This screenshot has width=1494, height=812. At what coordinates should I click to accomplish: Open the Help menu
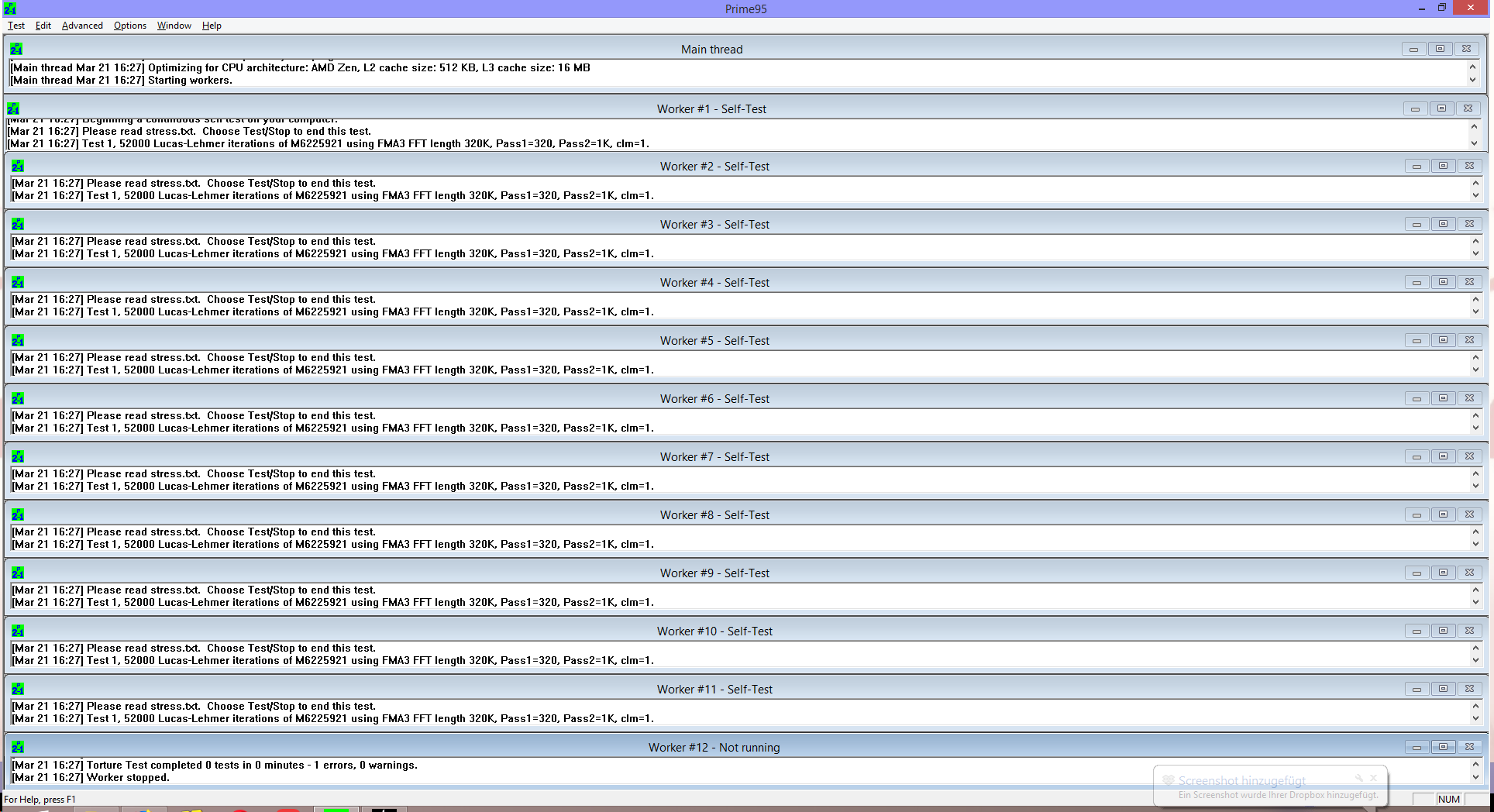coord(212,26)
